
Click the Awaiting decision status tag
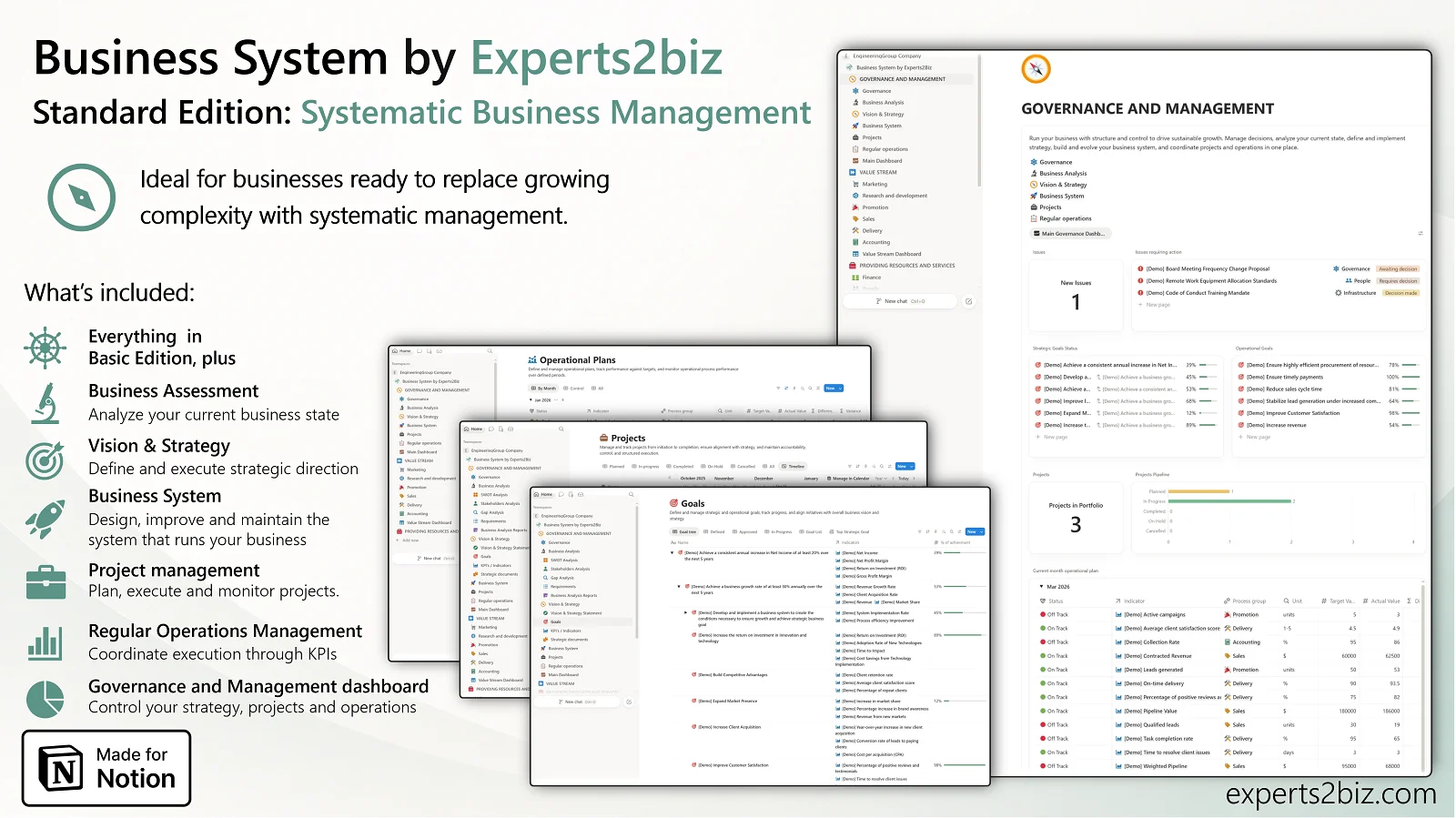tap(1398, 269)
